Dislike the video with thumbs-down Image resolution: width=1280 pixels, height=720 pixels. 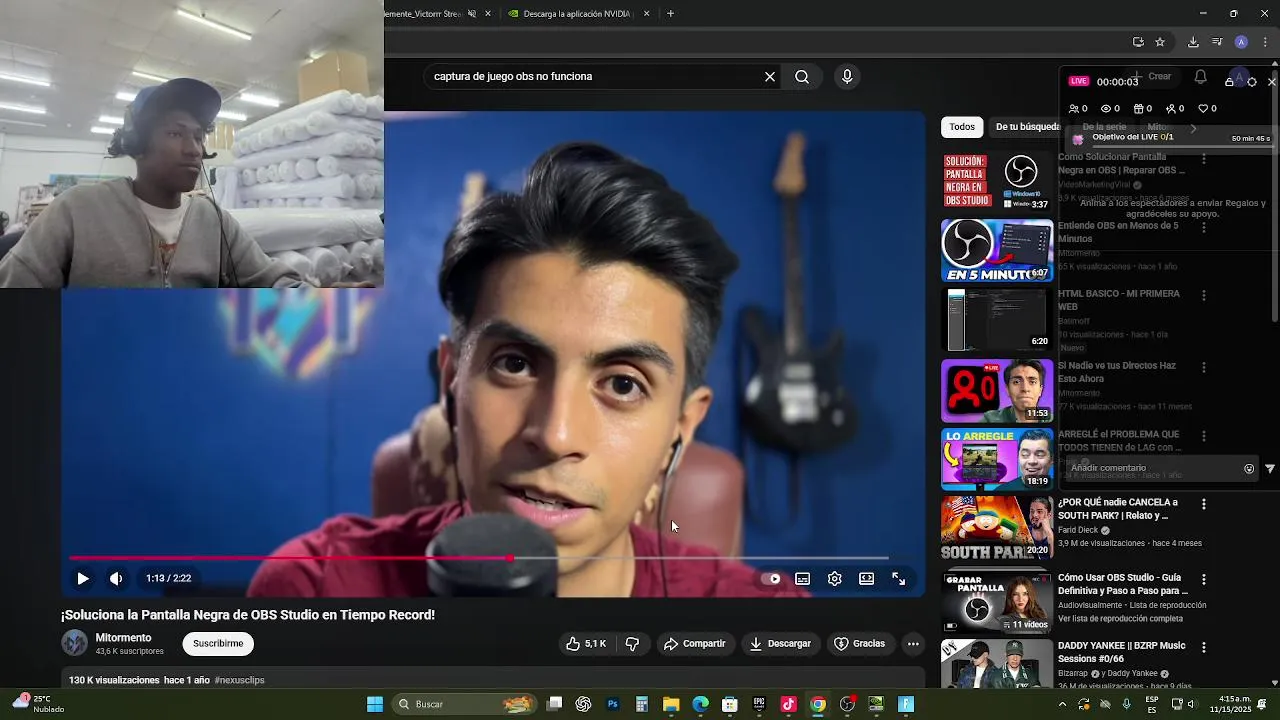(632, 644)
